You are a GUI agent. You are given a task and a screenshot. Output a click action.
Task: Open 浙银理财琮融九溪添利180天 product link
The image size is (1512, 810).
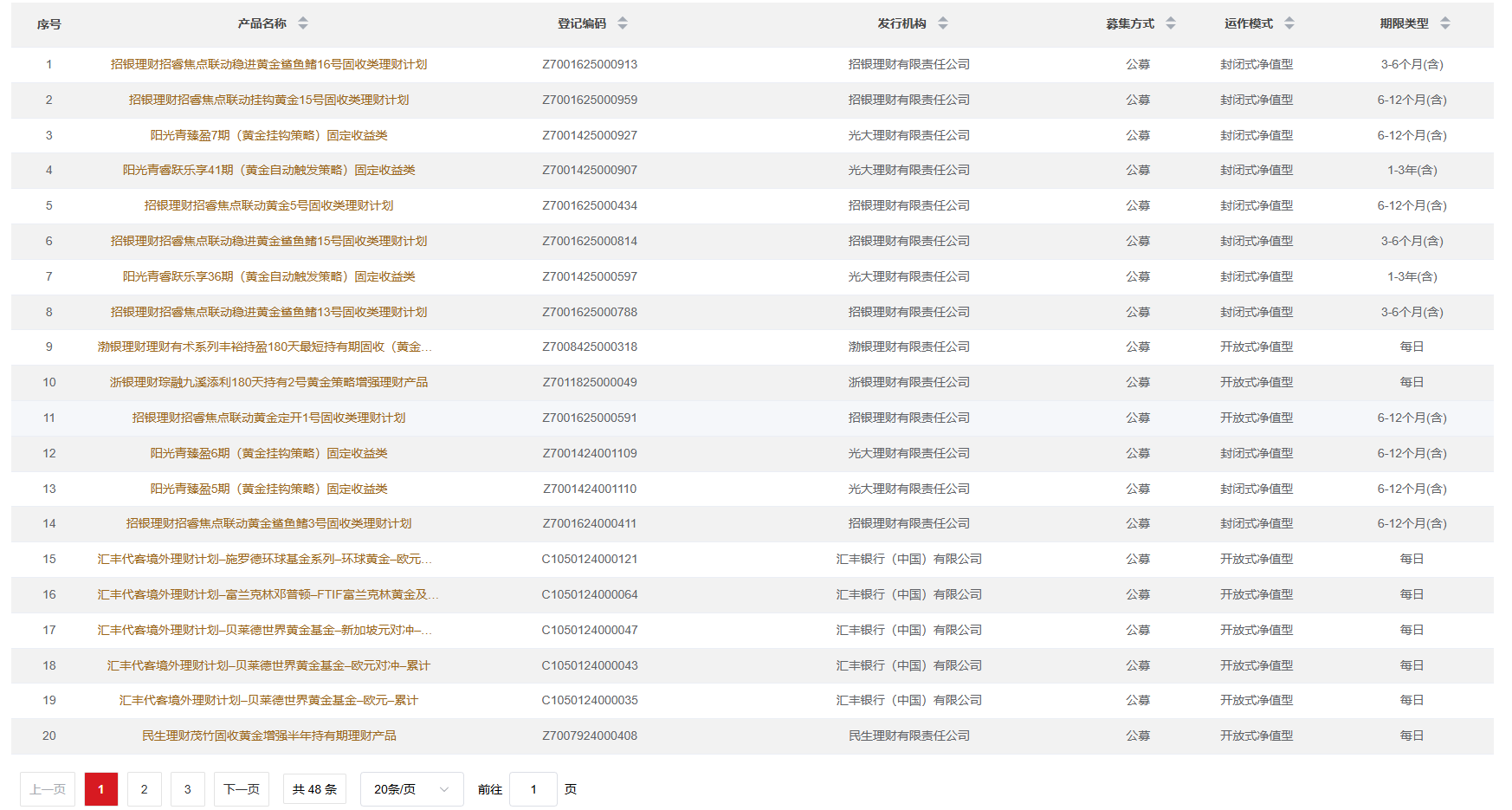(268, 382)
